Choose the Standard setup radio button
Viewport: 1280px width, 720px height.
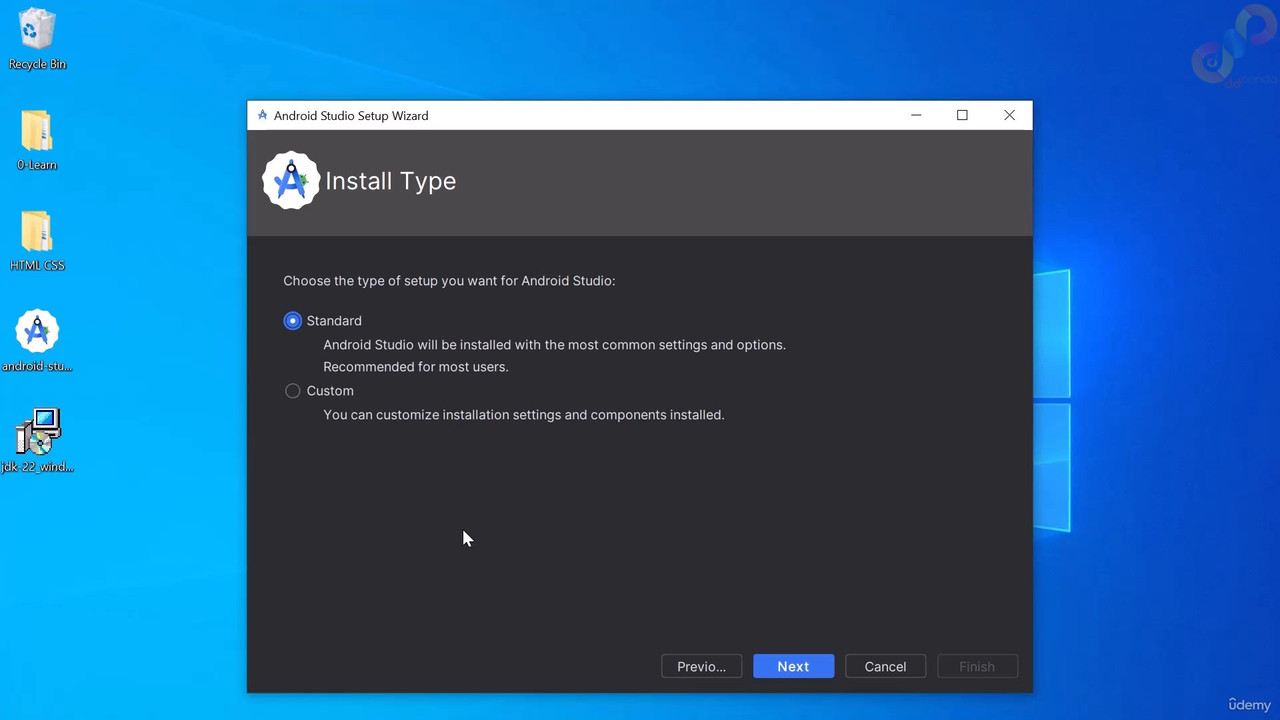click(x=292, y=321)
